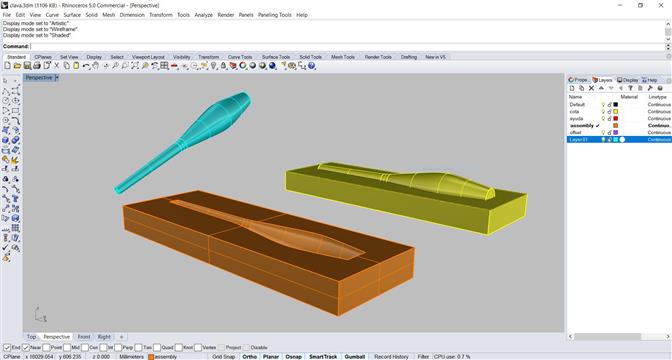Move layer up with the up arrow

[601, 88]
